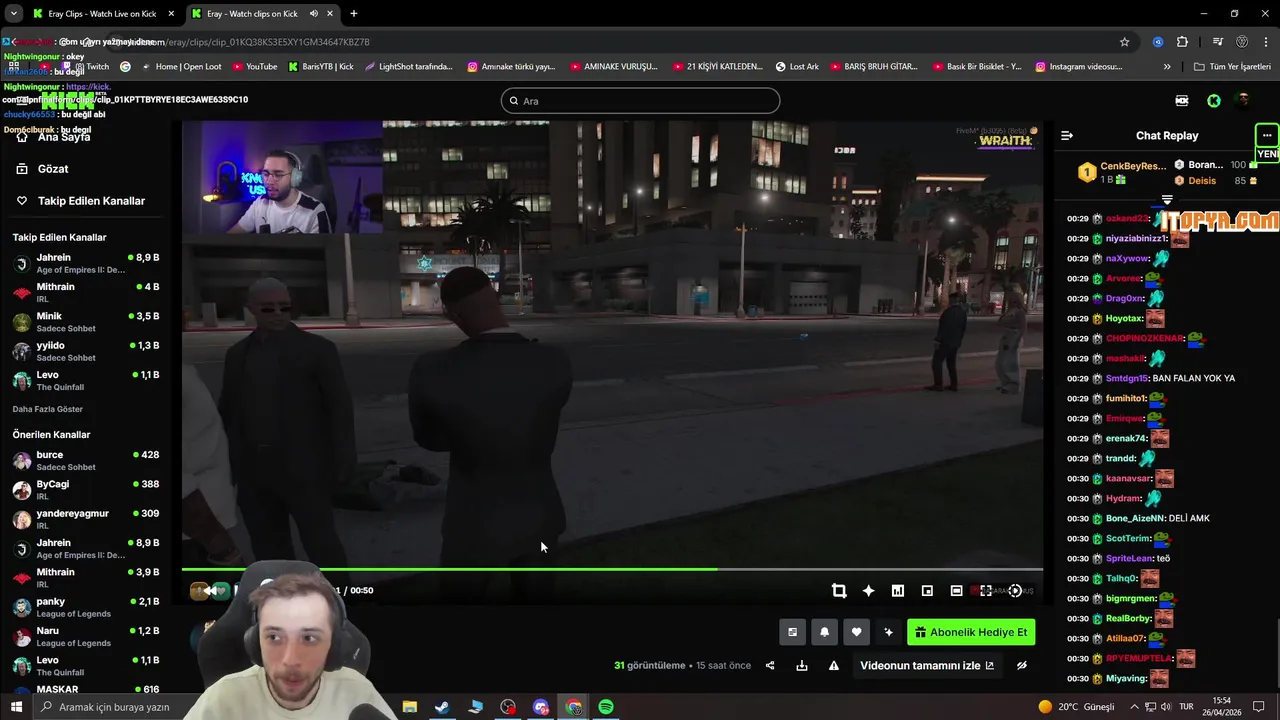The image size is (1280, 720).
Task: Click the notification bell button
Action: pyautogui.click(x=824, y=632)
